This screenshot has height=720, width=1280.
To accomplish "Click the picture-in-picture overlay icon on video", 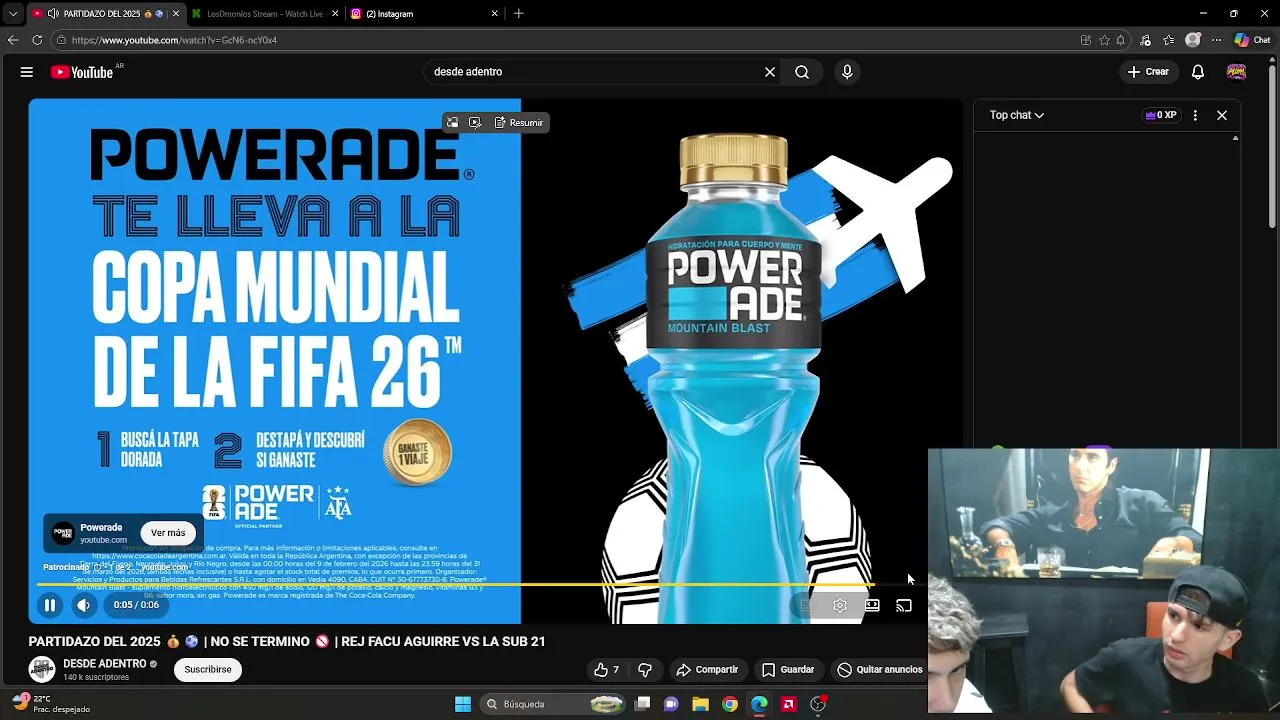I will click(x=452, y=123).
